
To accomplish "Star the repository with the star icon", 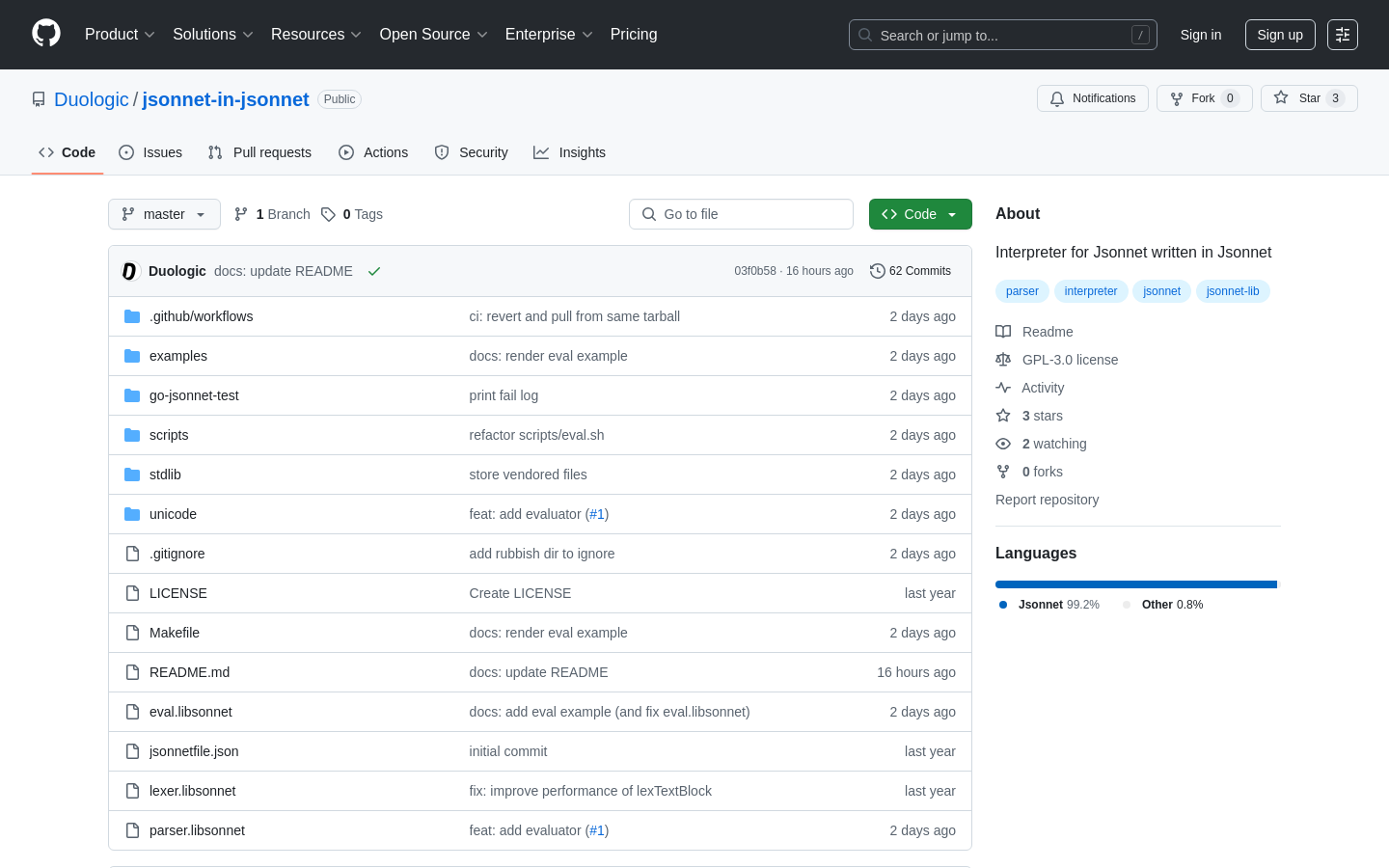I will point(1281,98).
